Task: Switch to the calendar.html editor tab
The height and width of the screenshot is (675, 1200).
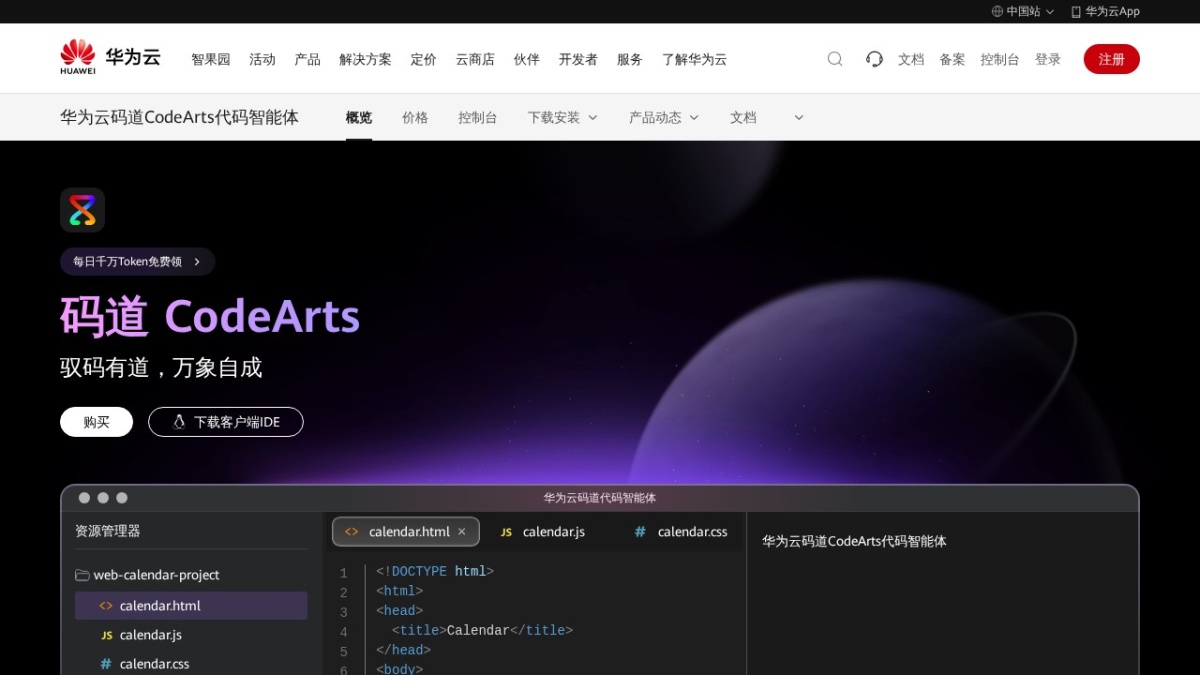Action: 406,532
